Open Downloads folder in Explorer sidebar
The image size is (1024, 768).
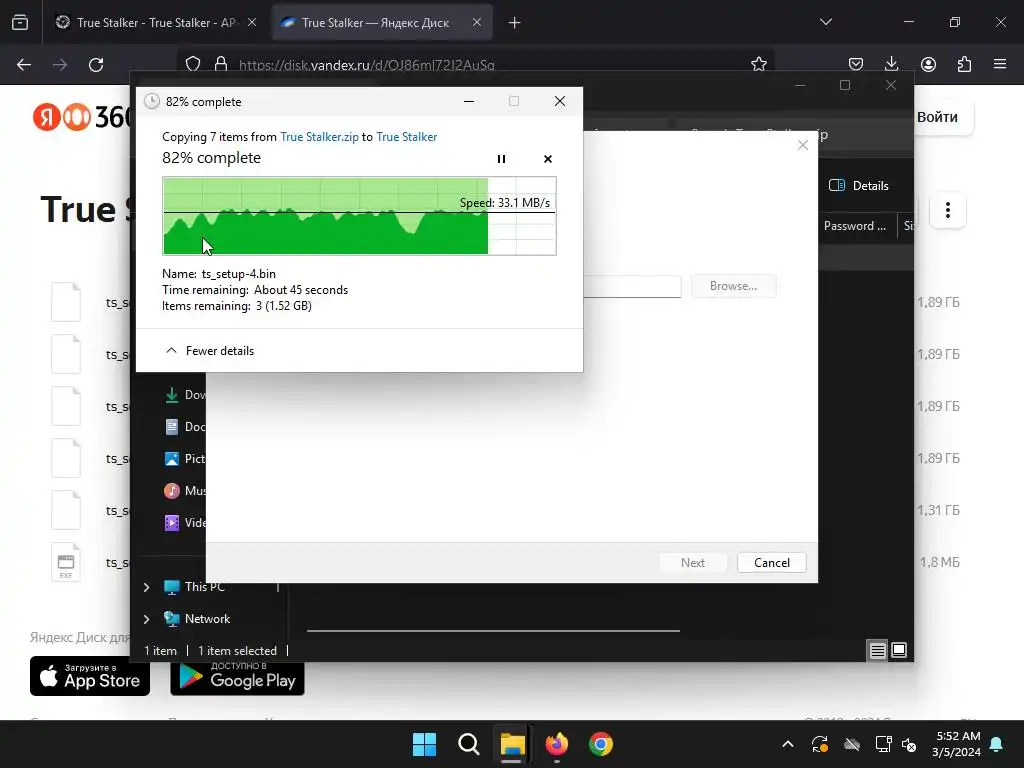pyautogui.click(x=184, y=394)
